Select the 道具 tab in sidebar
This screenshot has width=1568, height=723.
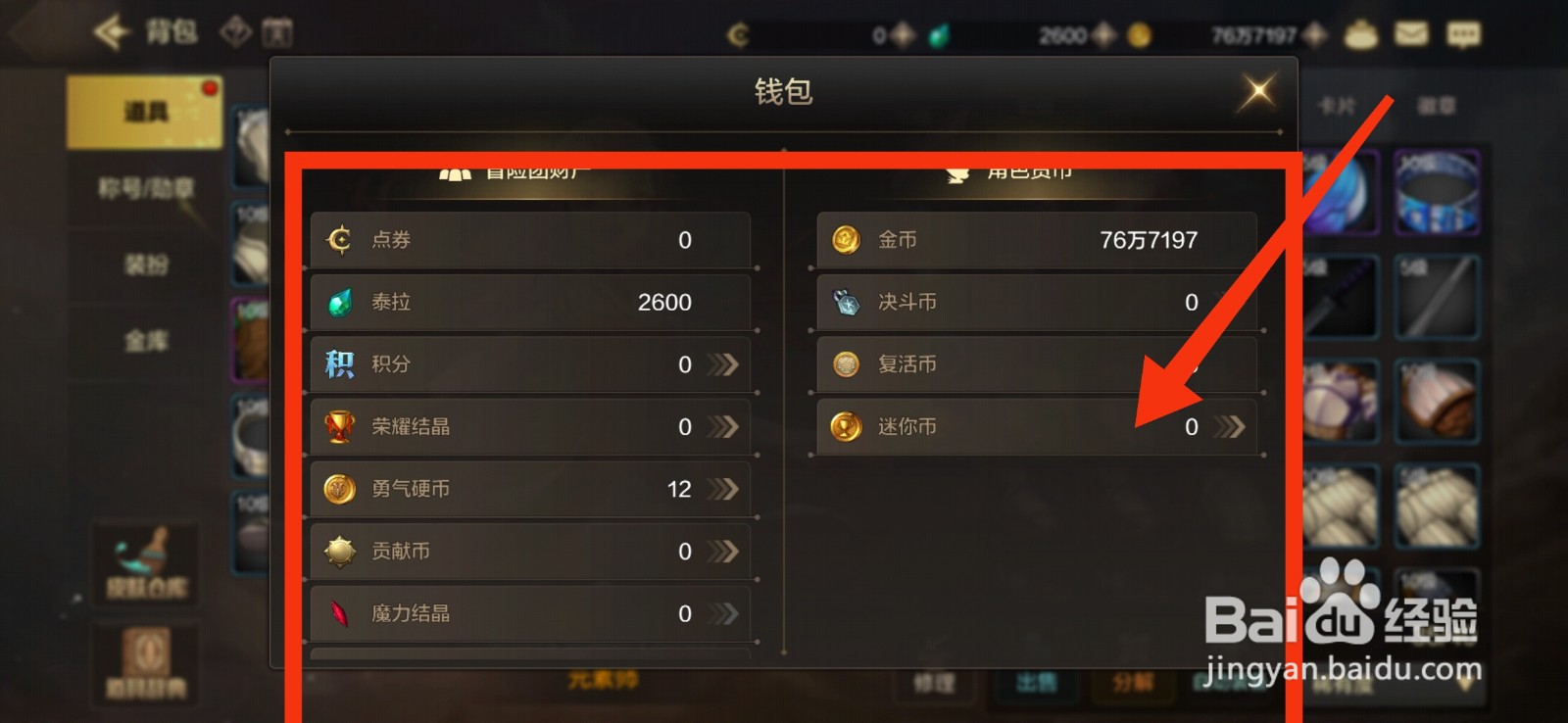pos(145,113)
